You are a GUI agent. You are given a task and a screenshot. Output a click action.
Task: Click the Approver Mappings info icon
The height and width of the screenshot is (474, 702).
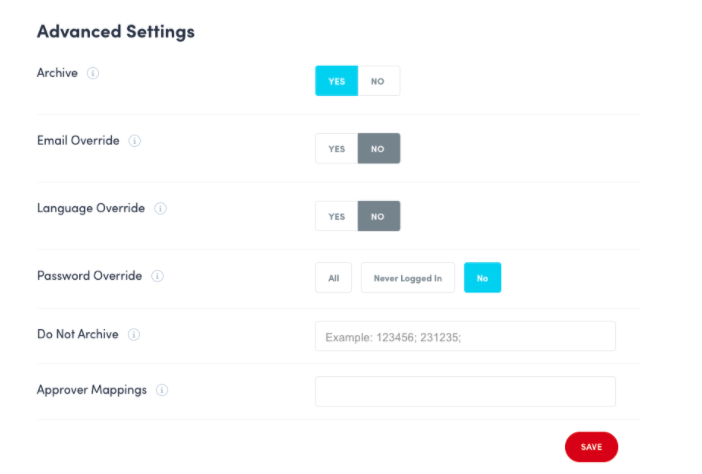pyautogui.click(x=162, y=390)
